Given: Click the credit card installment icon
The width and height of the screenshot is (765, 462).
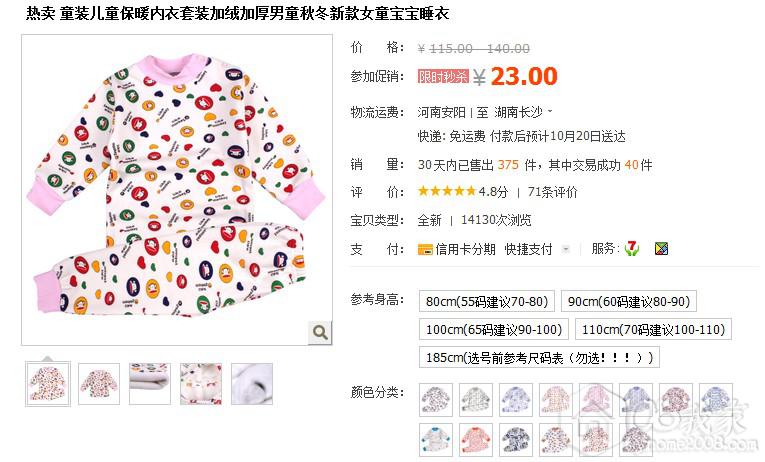Looking at the screenshot, I should click(425, 250).
